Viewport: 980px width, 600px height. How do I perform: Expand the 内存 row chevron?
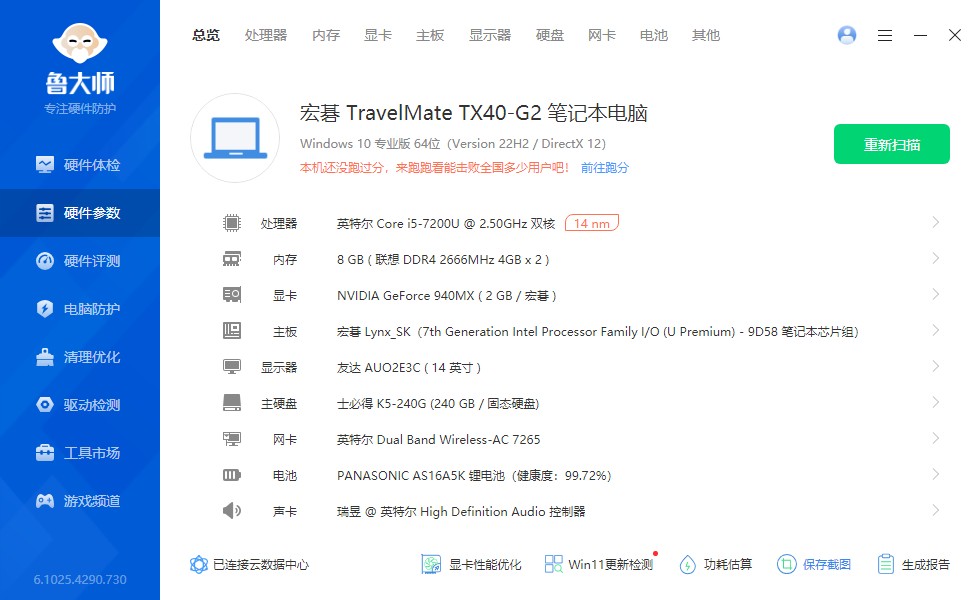(x=936, y=258)
